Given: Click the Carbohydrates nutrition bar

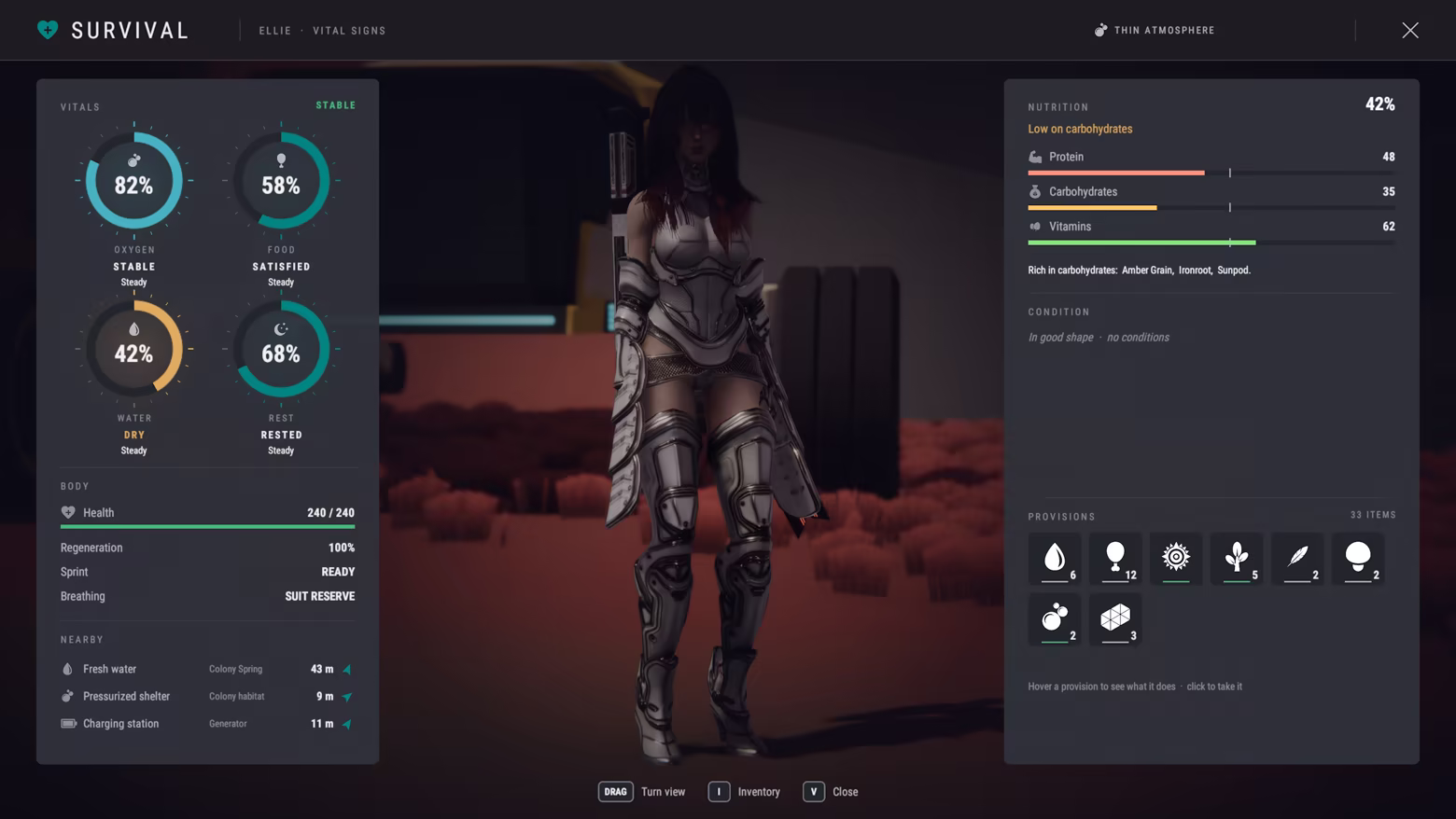Looking at the screenshot, I should tap(1211, 207).
